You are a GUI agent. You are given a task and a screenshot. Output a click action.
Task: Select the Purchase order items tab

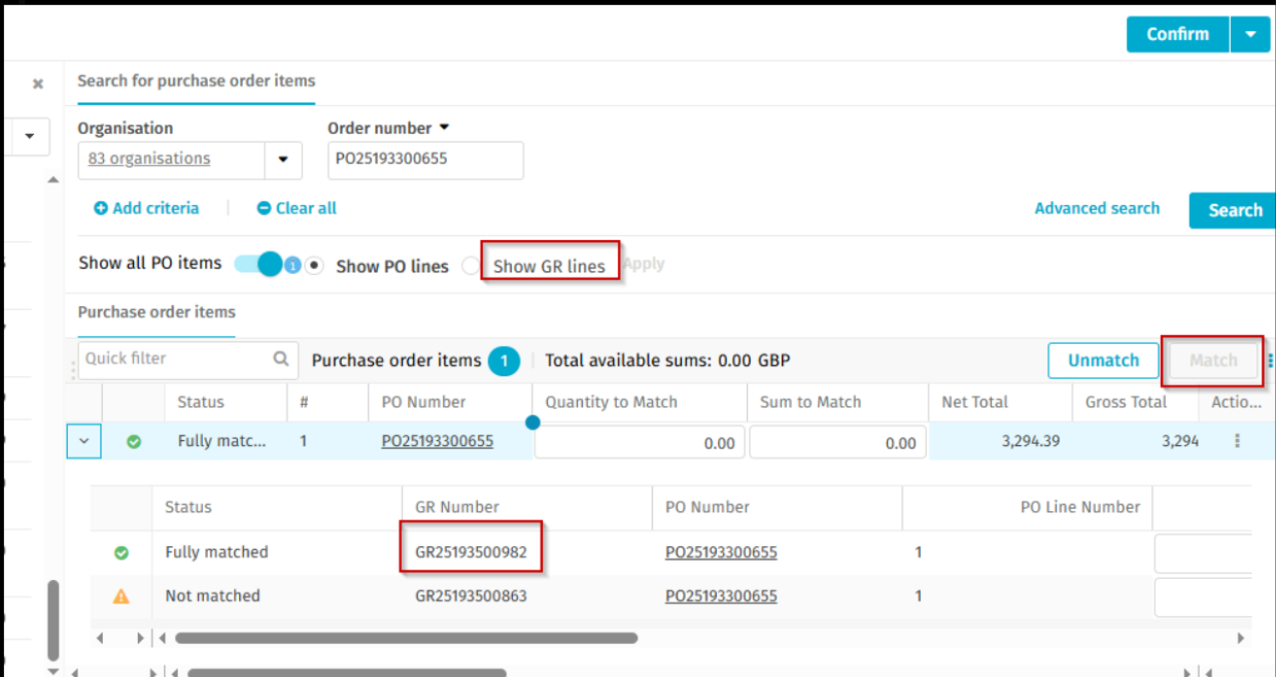tap(156, 312)
